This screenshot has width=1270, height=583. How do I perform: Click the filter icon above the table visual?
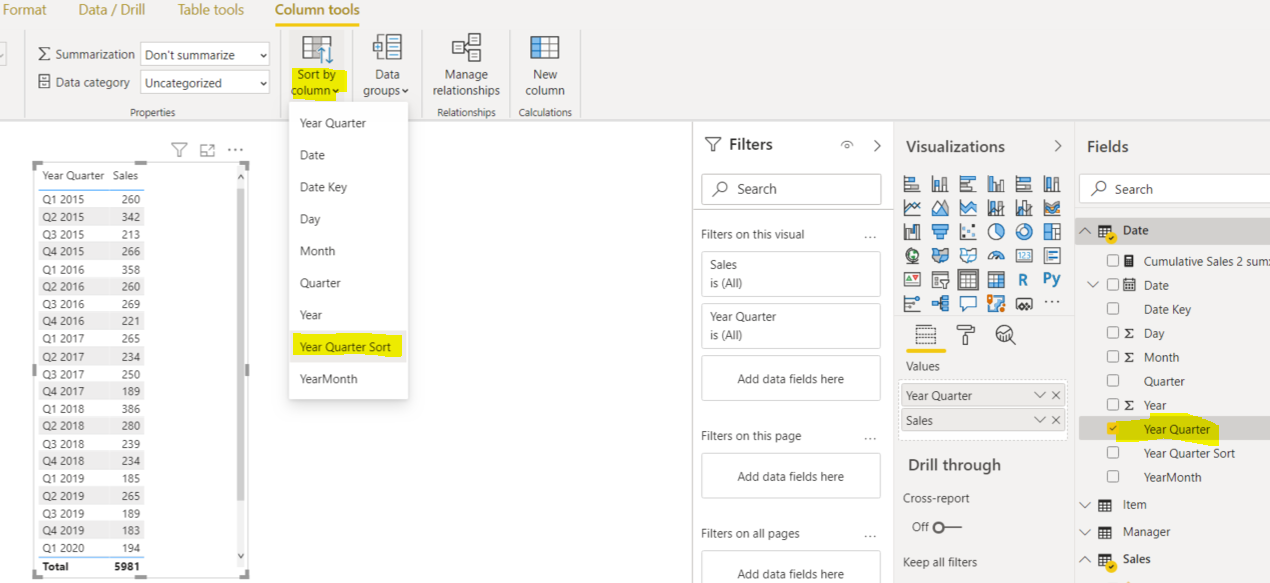pyautogui.click(x=179, y=150)
